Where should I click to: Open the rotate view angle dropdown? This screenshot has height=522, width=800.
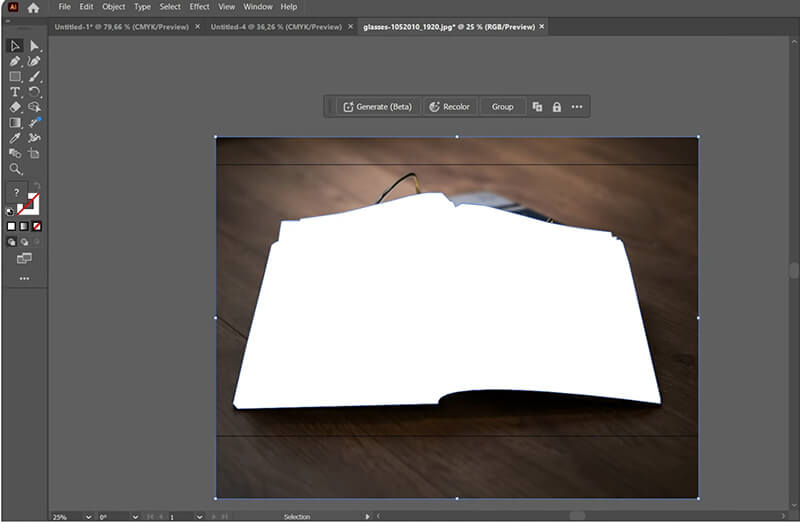coord(134,516)
